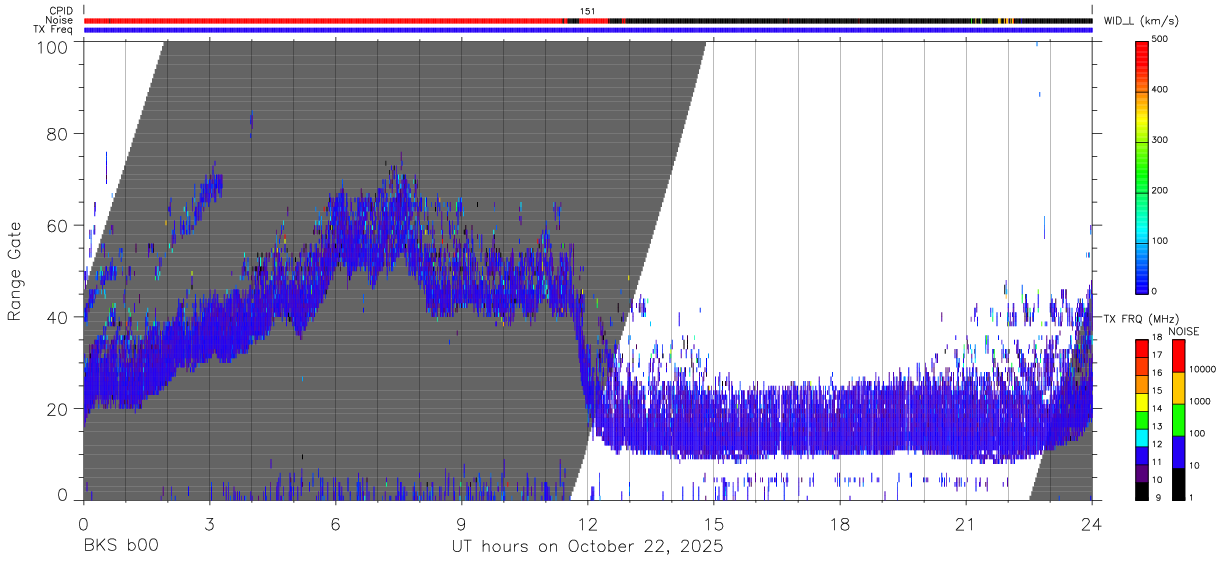Click the '24' UT hour axis tick
Screen dimensions: 1228x567
pyautogui.click(x=1092, y=523)
